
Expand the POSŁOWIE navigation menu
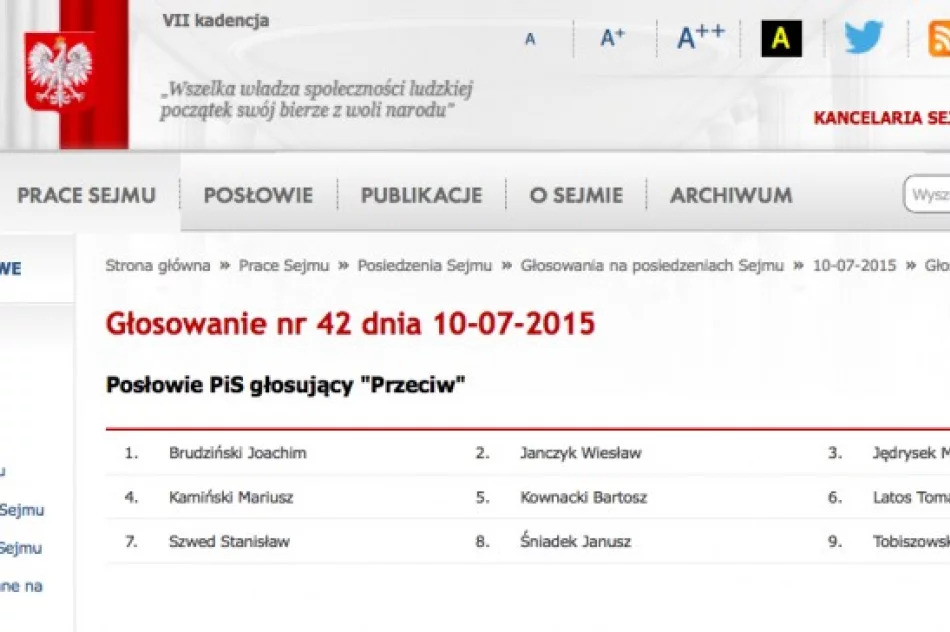[x=258, y=195]
